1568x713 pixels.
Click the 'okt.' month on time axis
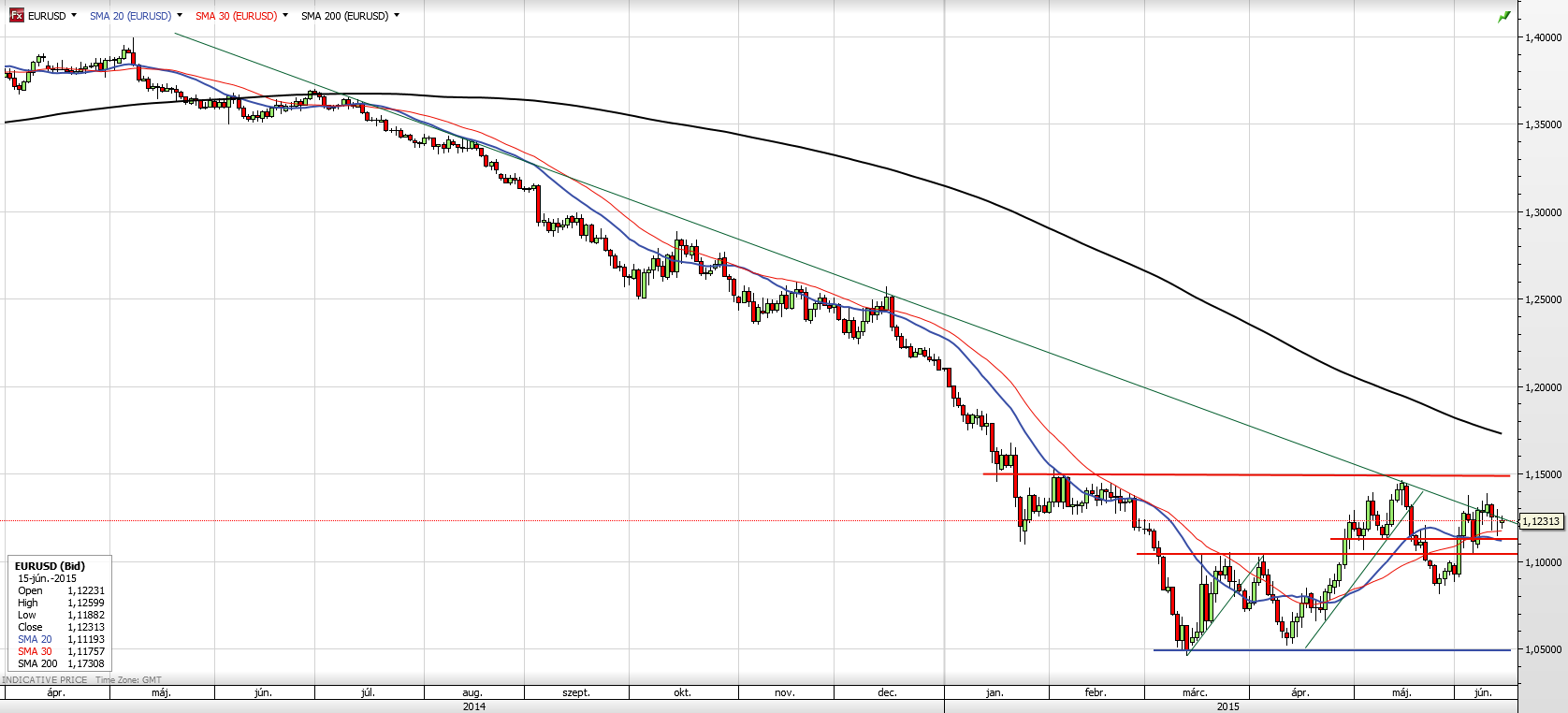pyautogui.click(x=683, y=692)
